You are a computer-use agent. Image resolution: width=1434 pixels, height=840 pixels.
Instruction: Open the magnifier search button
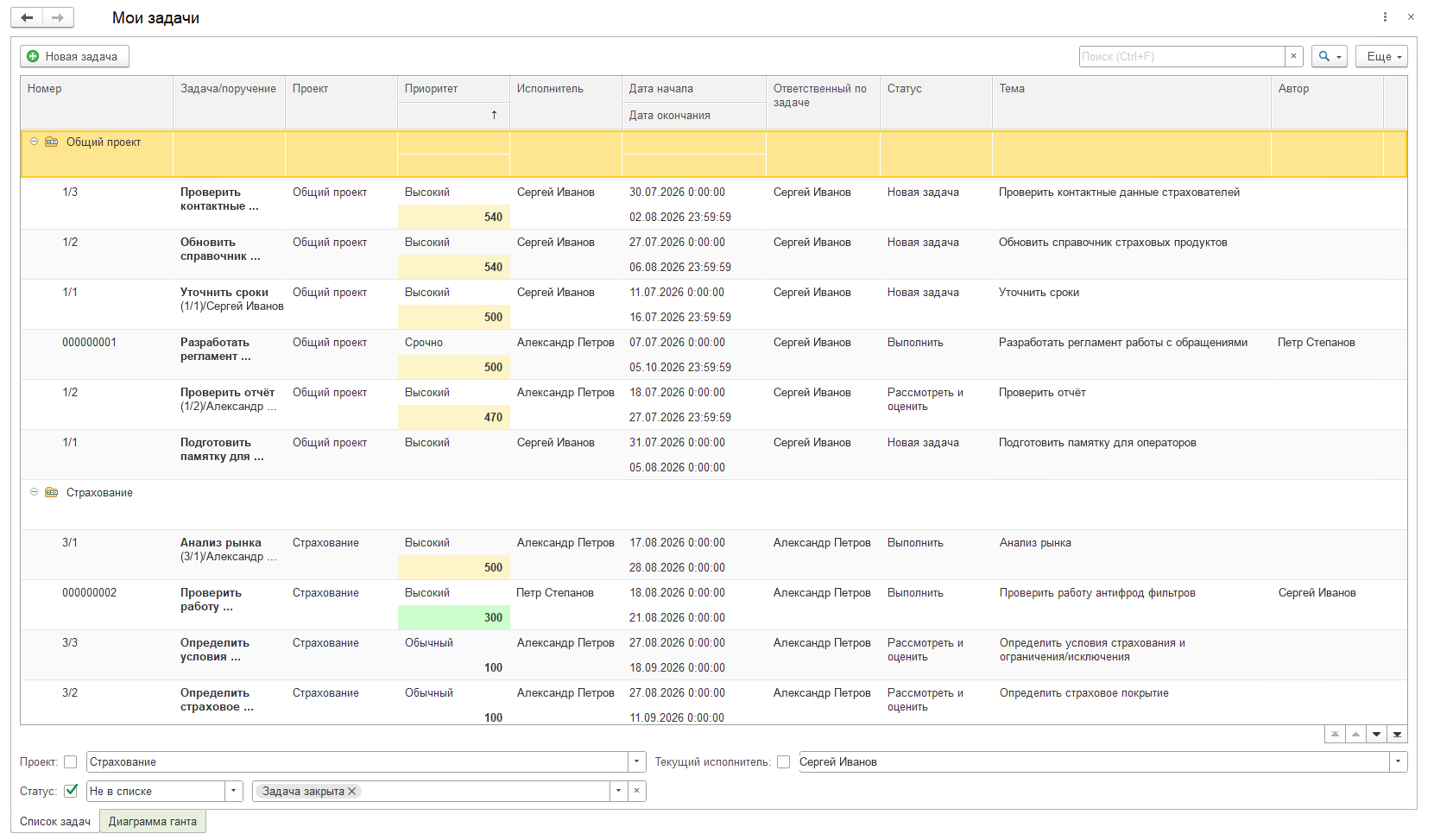[1329, 56]
